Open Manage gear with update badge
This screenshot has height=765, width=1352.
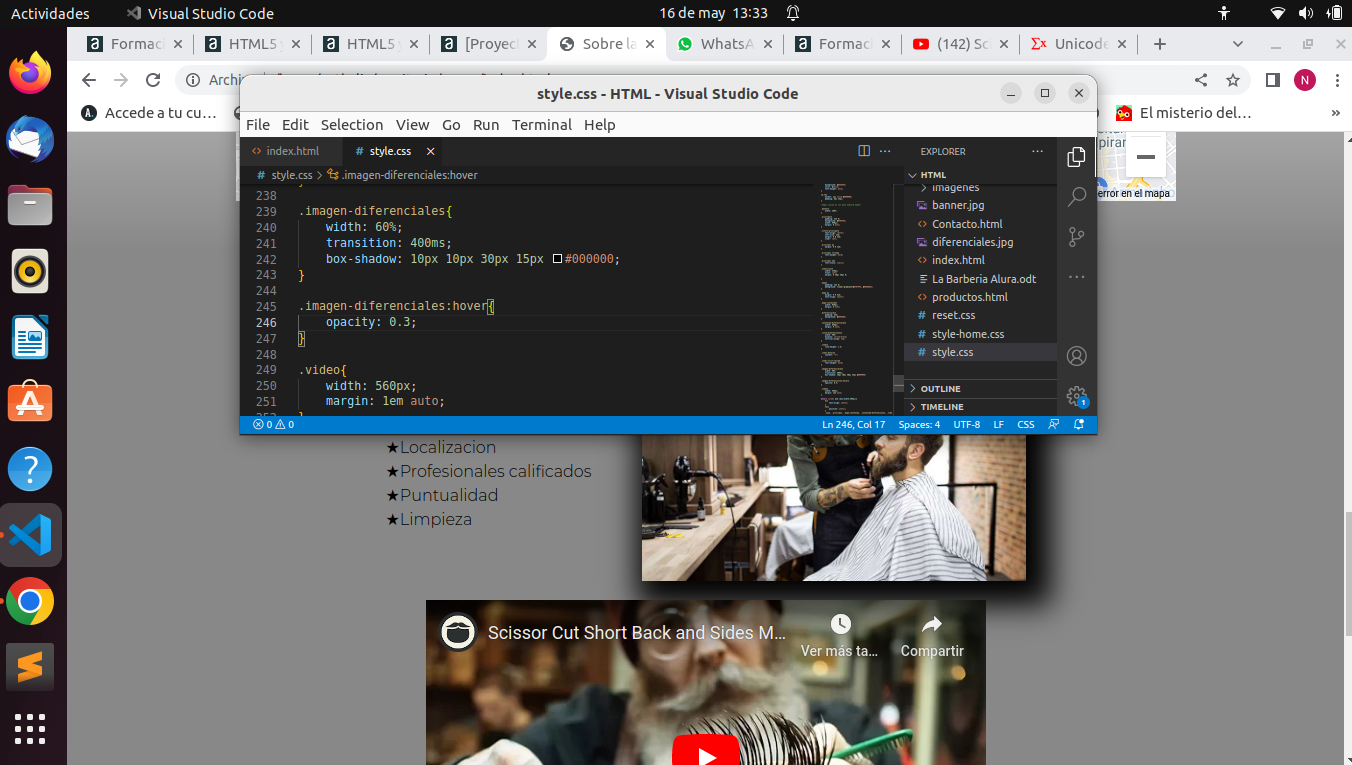click(x=1076, y=396)
